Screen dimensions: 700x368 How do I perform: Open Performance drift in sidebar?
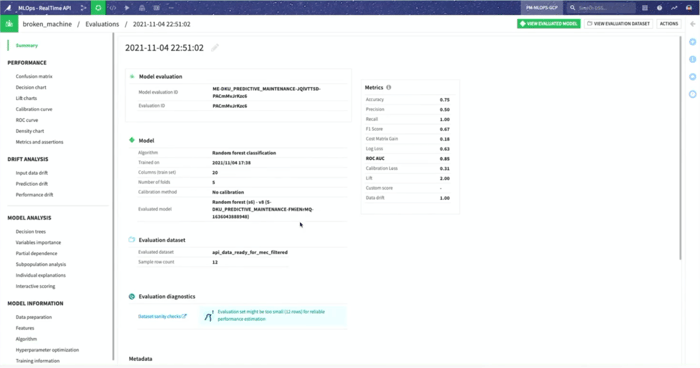34,195
